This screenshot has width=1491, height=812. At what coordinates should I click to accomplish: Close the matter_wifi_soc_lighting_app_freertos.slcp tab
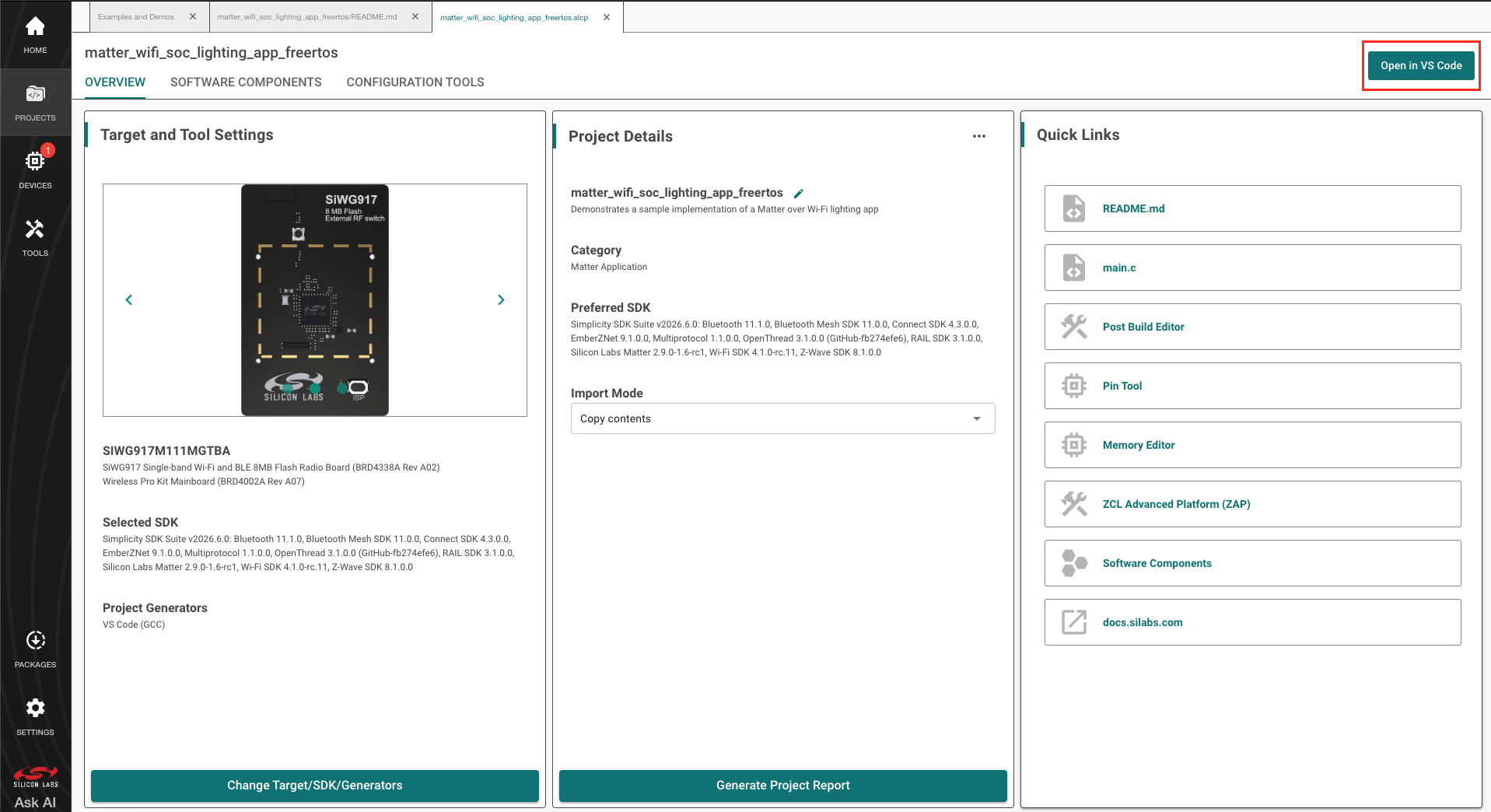coord(607,17)
